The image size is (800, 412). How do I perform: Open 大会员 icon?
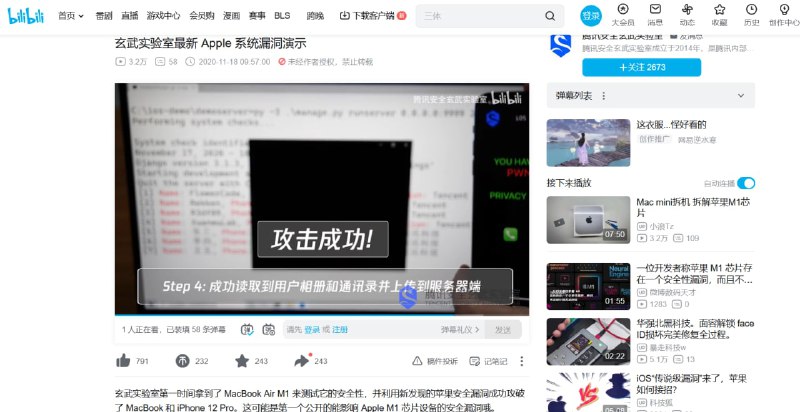point(623,15)
